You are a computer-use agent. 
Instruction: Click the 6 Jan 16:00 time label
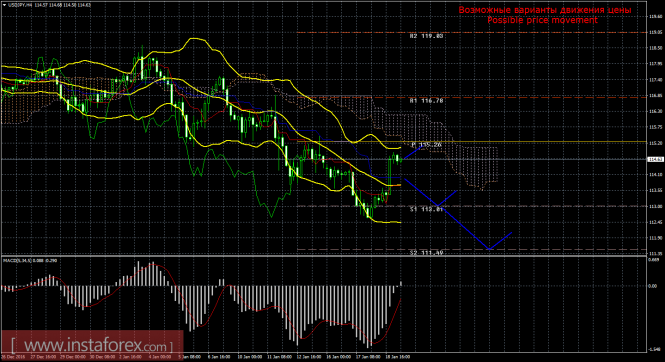[x=219, y=357]
